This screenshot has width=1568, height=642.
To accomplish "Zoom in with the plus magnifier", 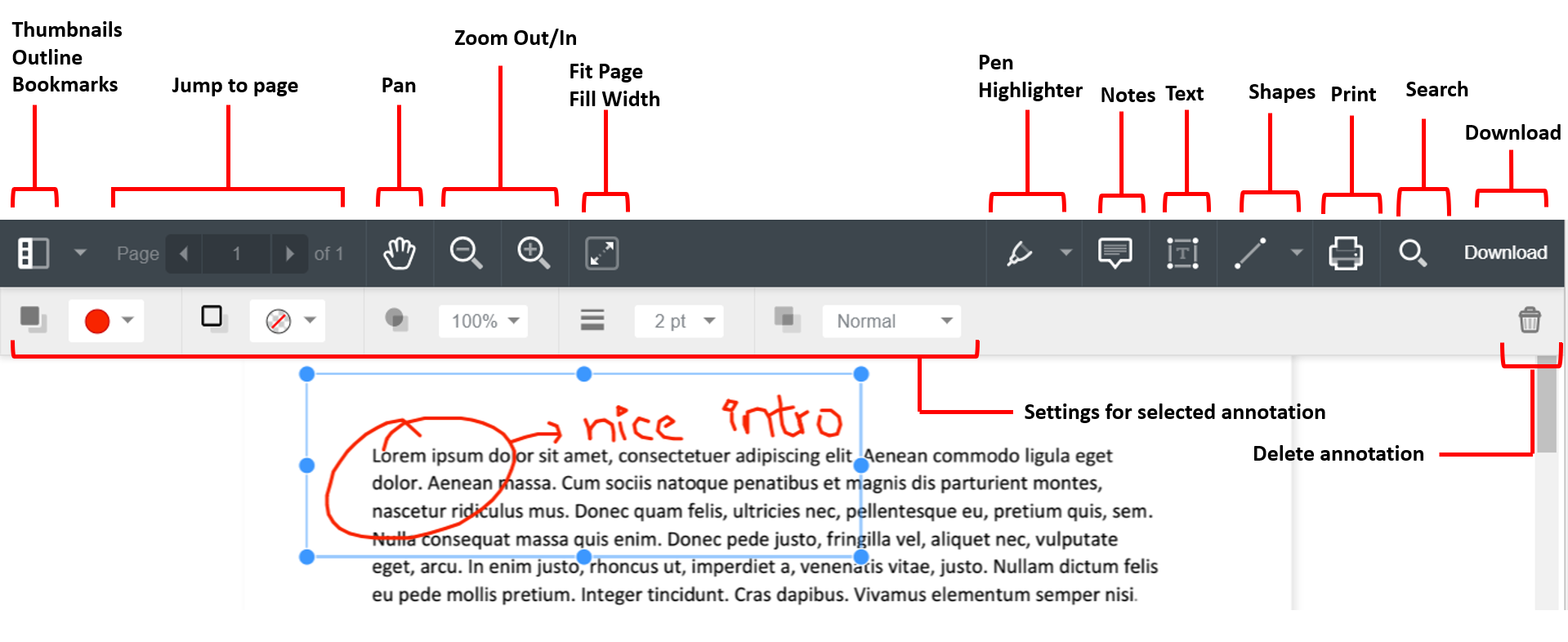I will click(x=534, y=253).
